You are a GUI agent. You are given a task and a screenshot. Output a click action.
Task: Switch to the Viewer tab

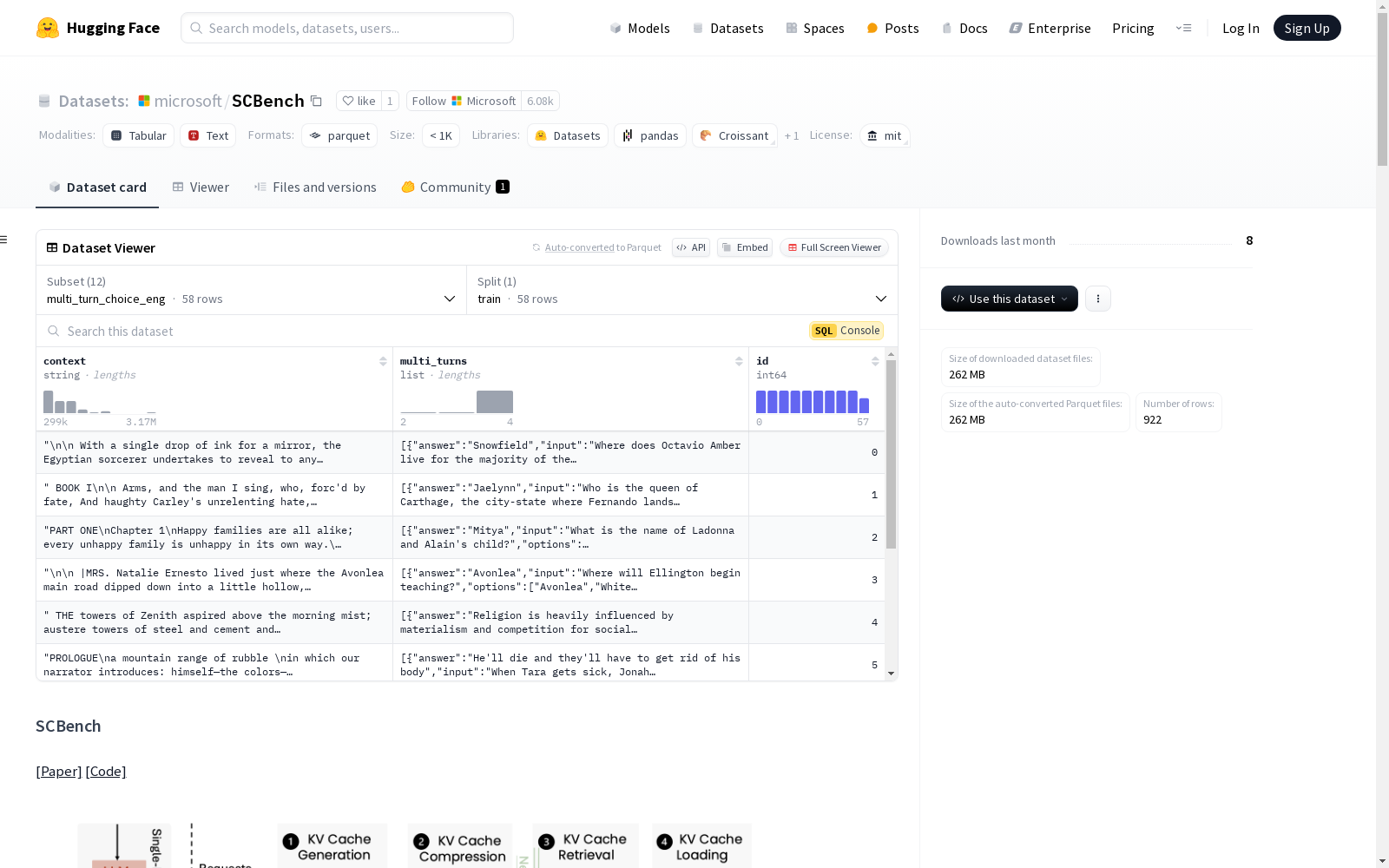click(x=201, y=187)
